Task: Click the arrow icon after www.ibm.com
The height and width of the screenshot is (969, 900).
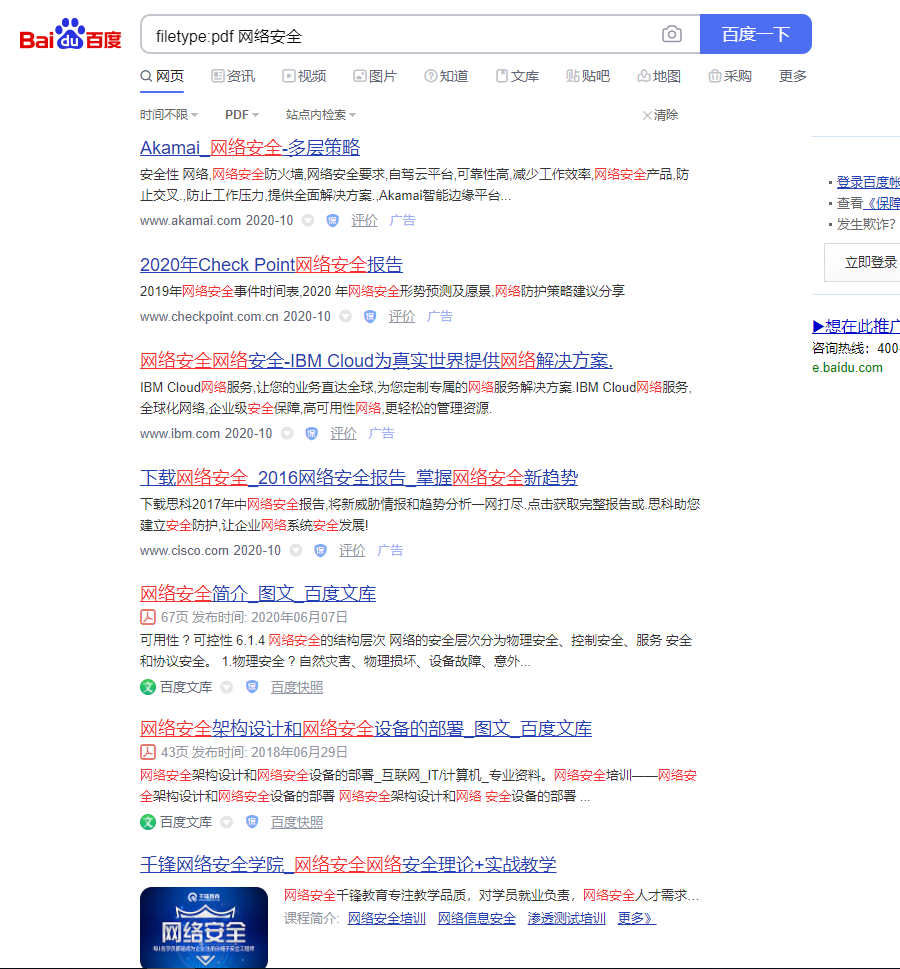Action: click(287, 433)
